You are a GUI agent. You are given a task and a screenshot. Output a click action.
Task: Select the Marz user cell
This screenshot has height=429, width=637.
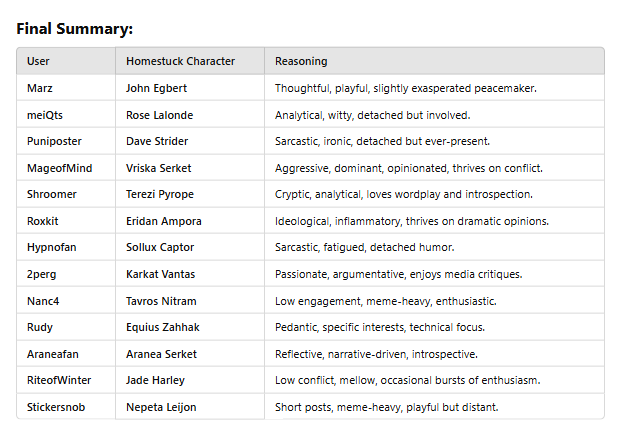(40, 88)
